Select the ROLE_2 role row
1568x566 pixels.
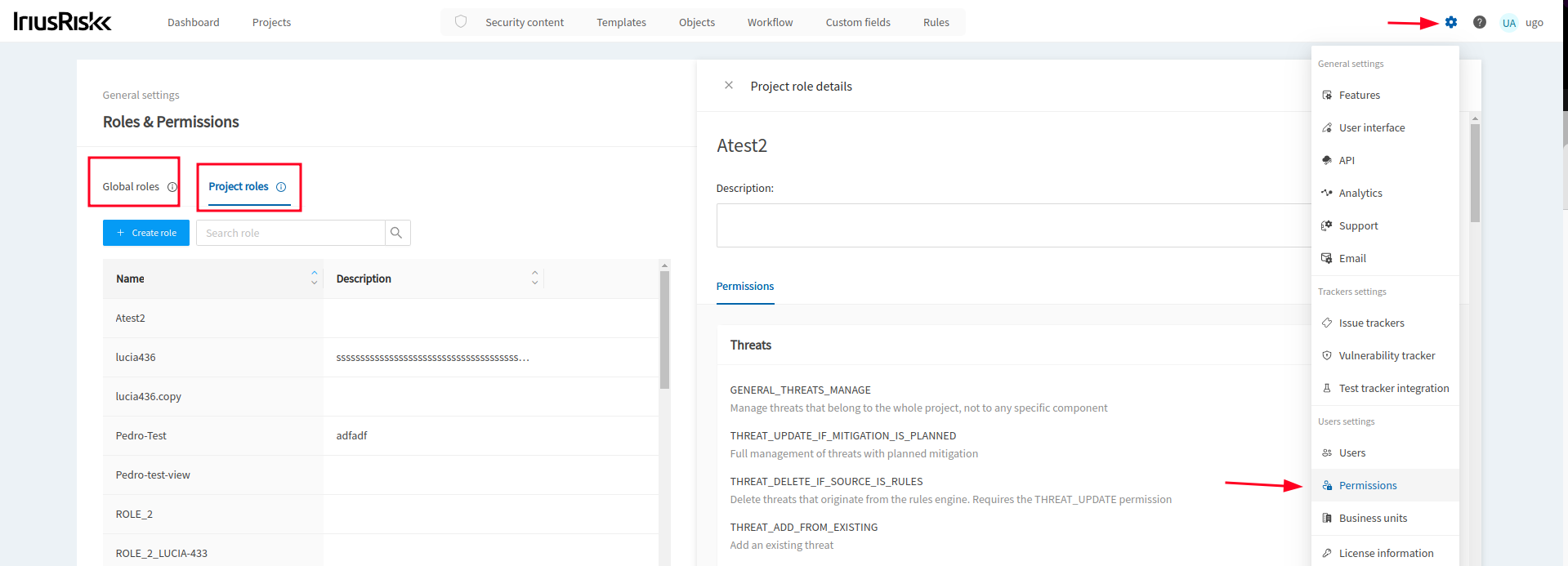(381, 515)
